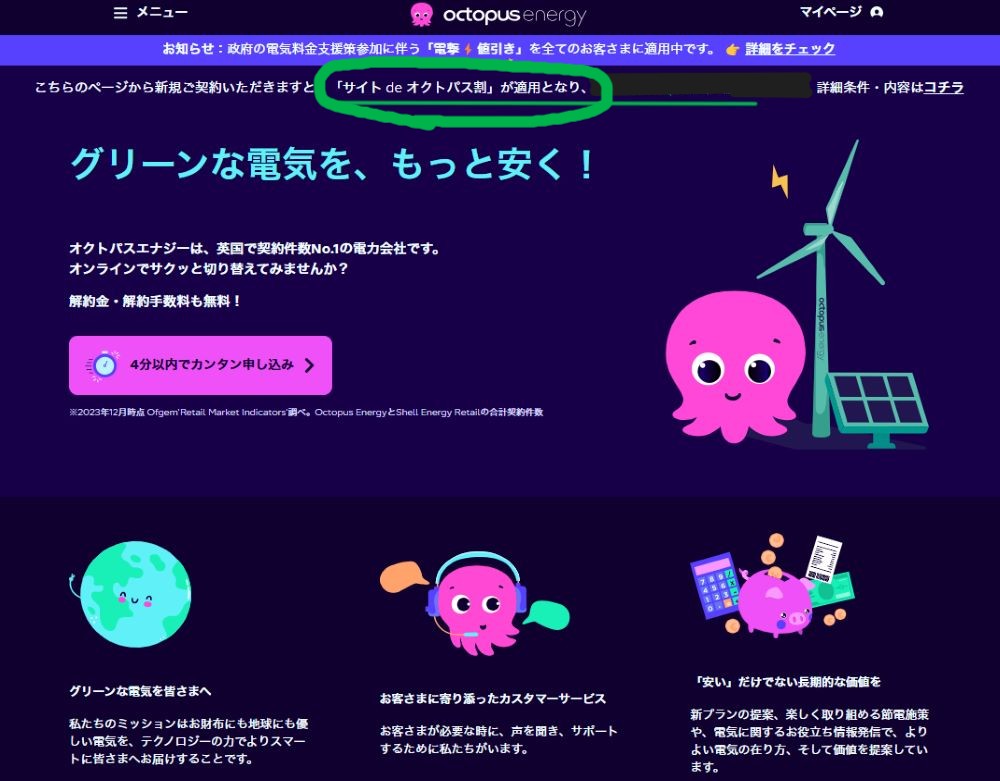Click the お知らせ announcement banner text

point(439,48)
